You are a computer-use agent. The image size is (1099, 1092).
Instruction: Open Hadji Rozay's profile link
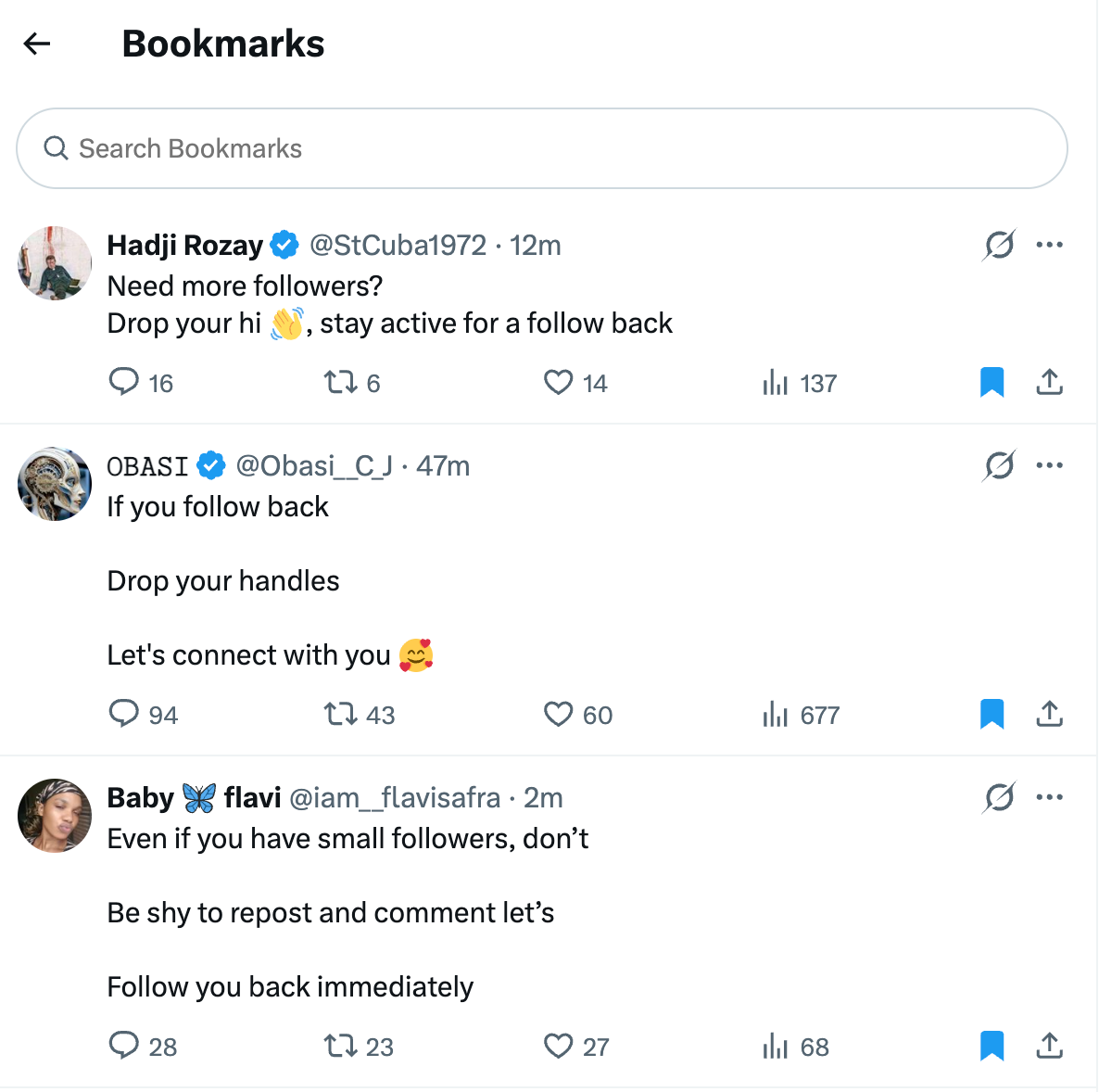(x=184, y=245)
